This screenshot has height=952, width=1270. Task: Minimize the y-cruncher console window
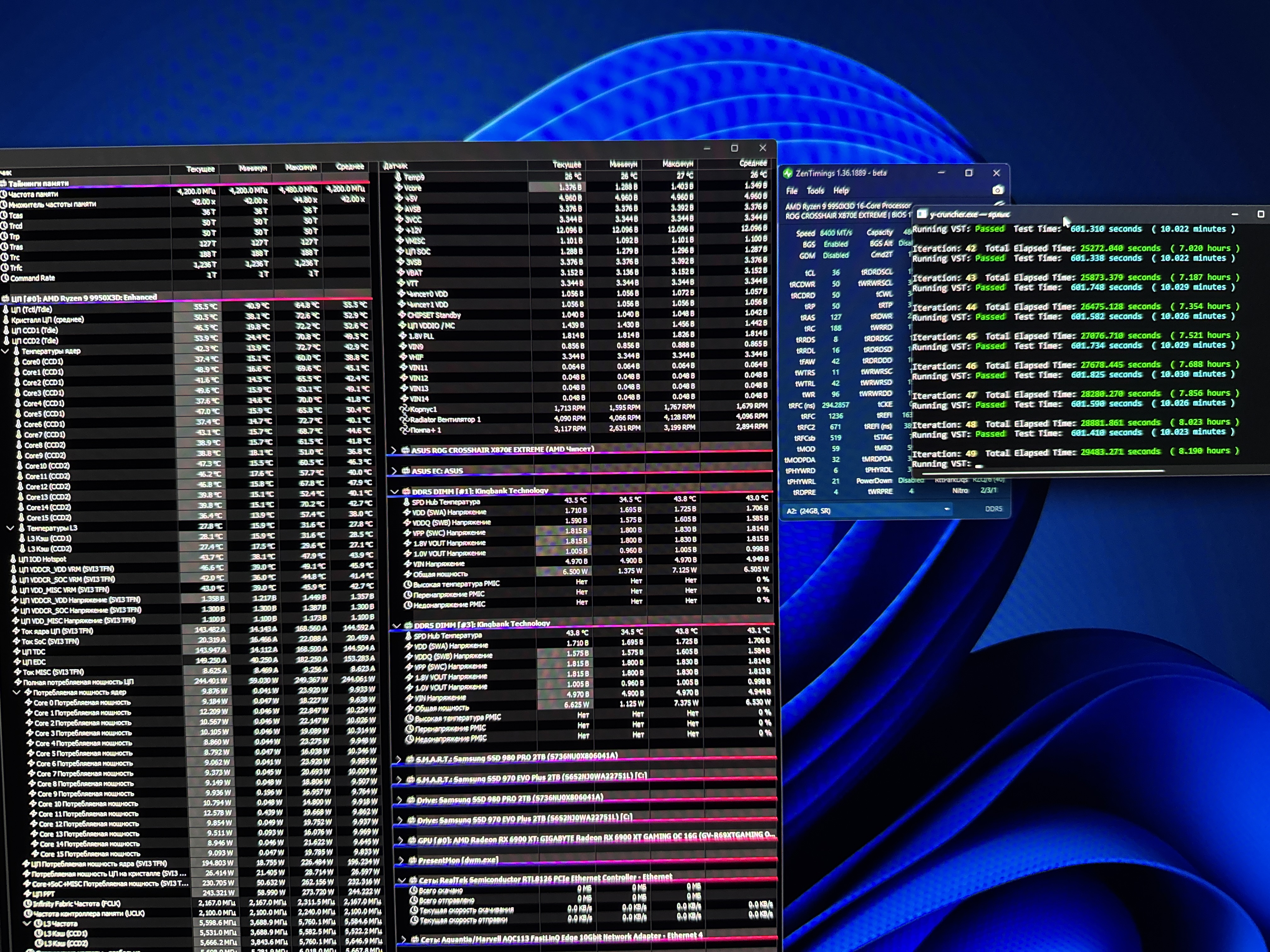click(x=1234, y=214)
